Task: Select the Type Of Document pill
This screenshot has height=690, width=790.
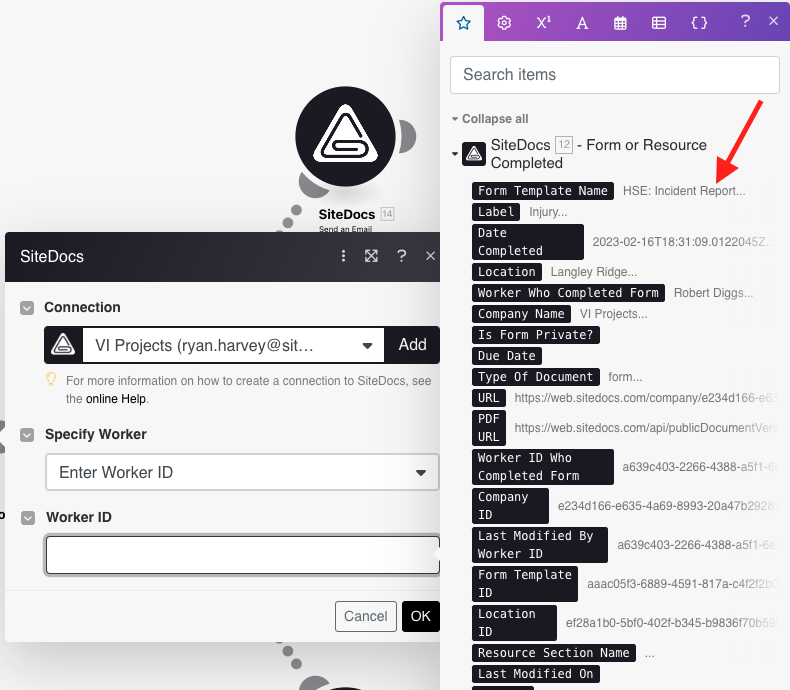Action: (536, 377)
